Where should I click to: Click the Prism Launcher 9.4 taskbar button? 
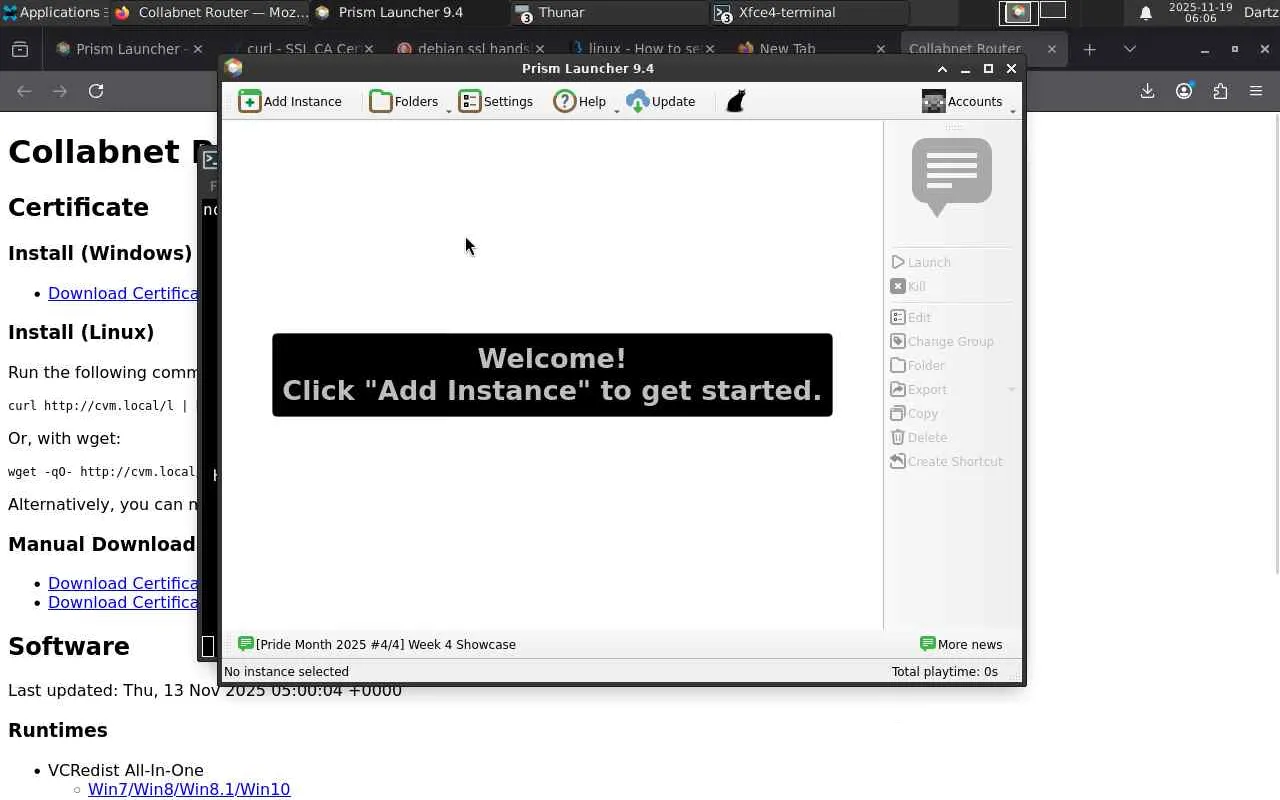click(x=410, y=12)
